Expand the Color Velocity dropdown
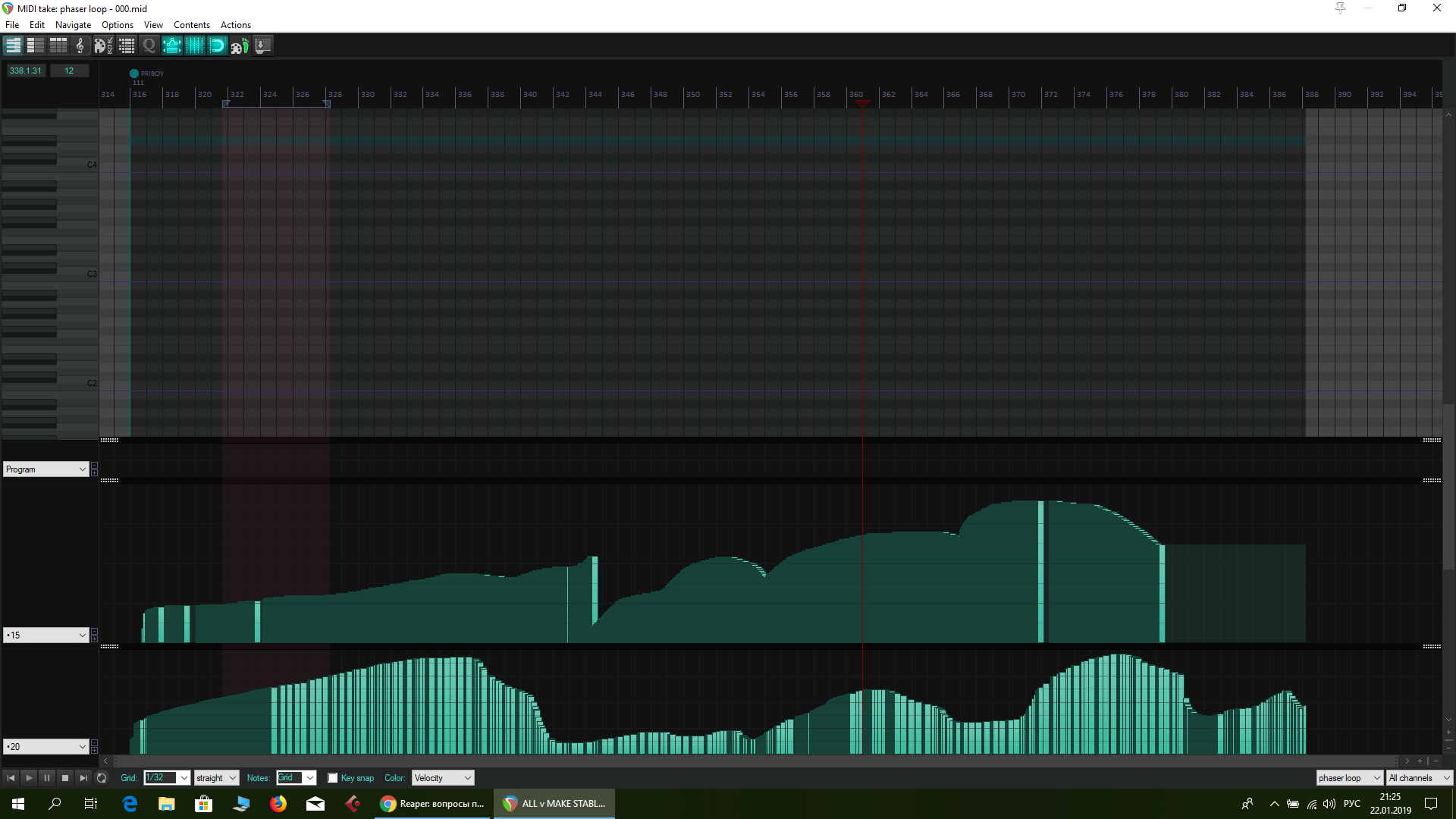The width and height of the screenshot is (1456, 819). 443,778
